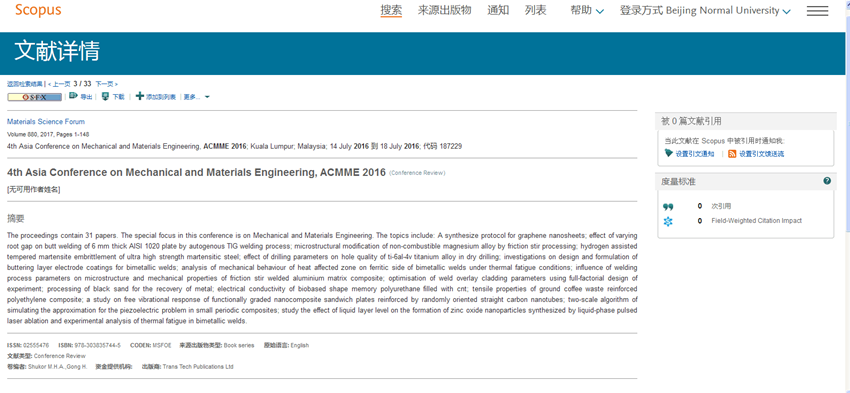Click the plus icon to add to list
850x393 pixels.
[140, 96]
